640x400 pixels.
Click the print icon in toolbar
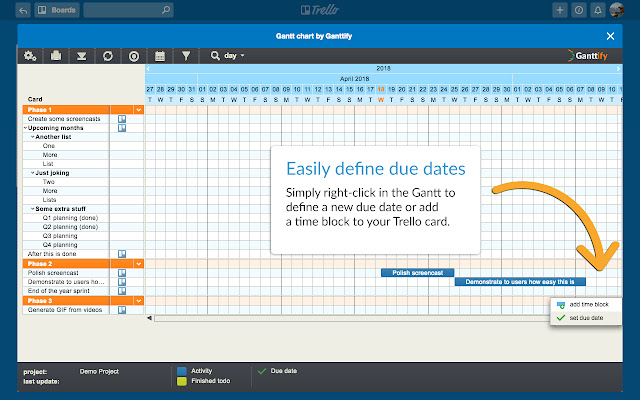(x=56, y=56)
